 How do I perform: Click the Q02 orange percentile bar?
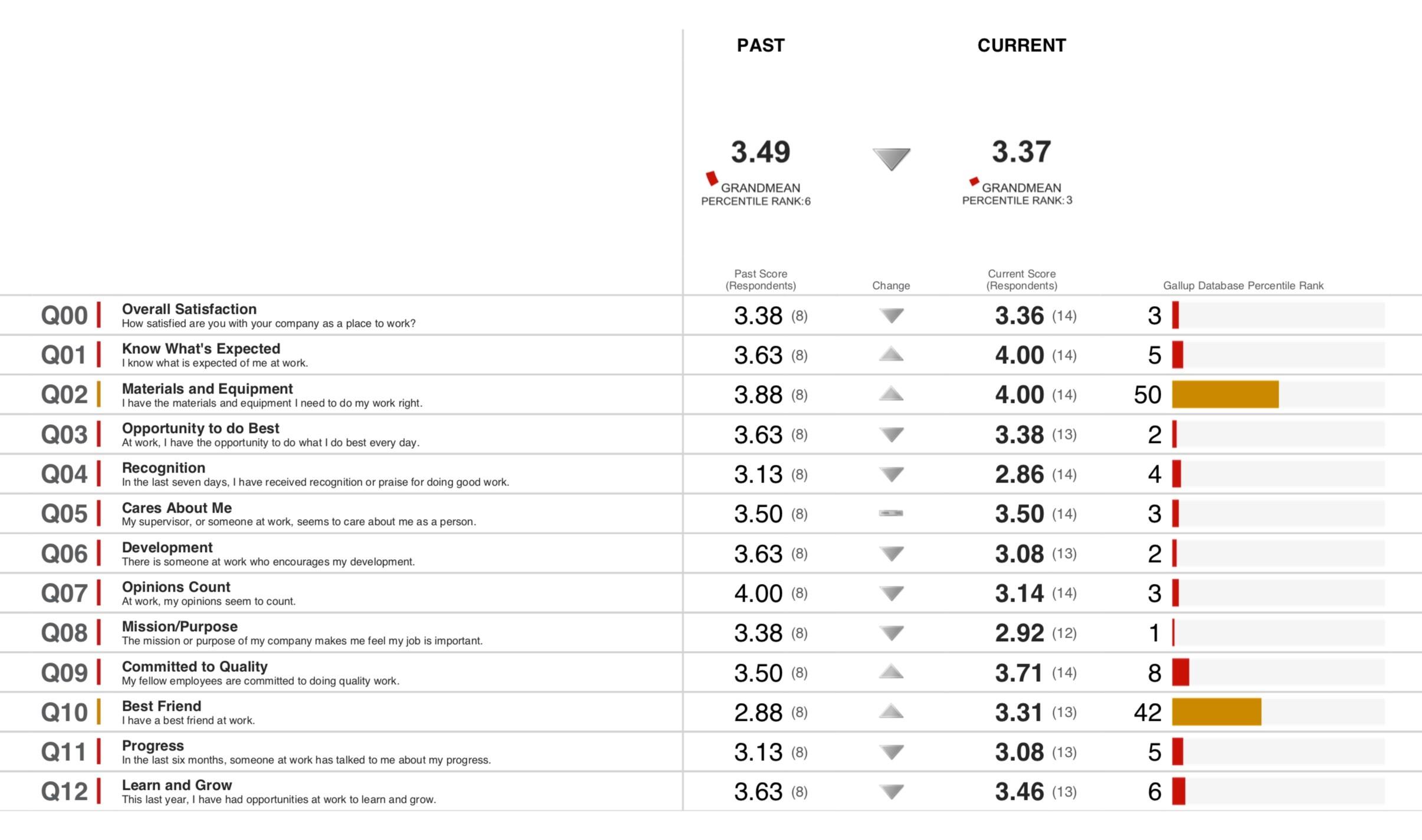[x=1225, y=394]
